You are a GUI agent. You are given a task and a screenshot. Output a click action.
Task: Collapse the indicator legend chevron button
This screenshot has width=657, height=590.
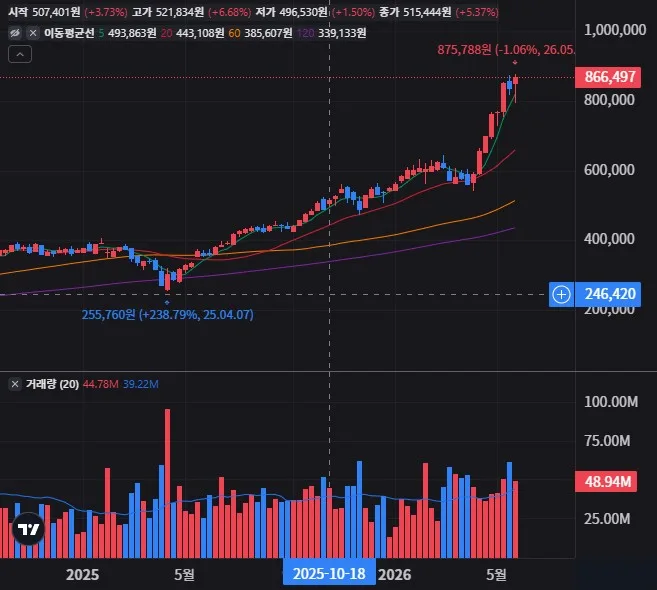[x=20, y=54]
